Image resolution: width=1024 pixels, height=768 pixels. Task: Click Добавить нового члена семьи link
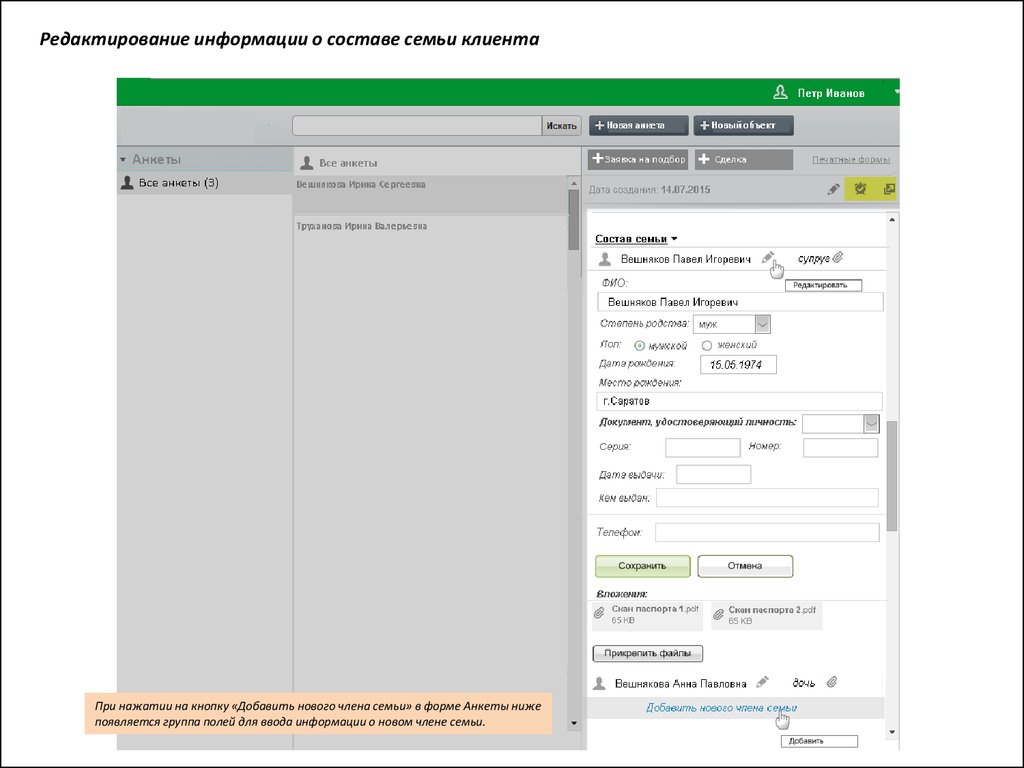point(721,708)
